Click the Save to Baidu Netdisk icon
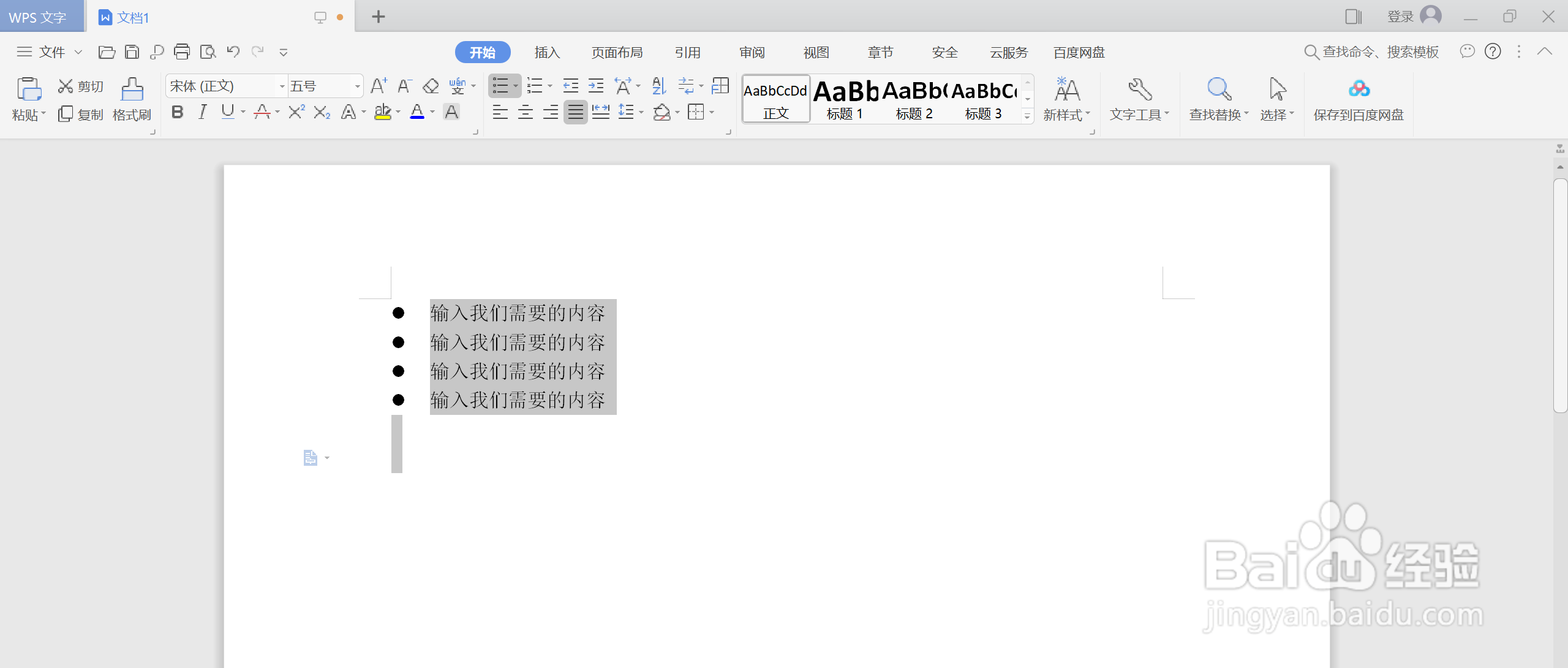This screenshot has width=1568, height=668. (1359, 89)
